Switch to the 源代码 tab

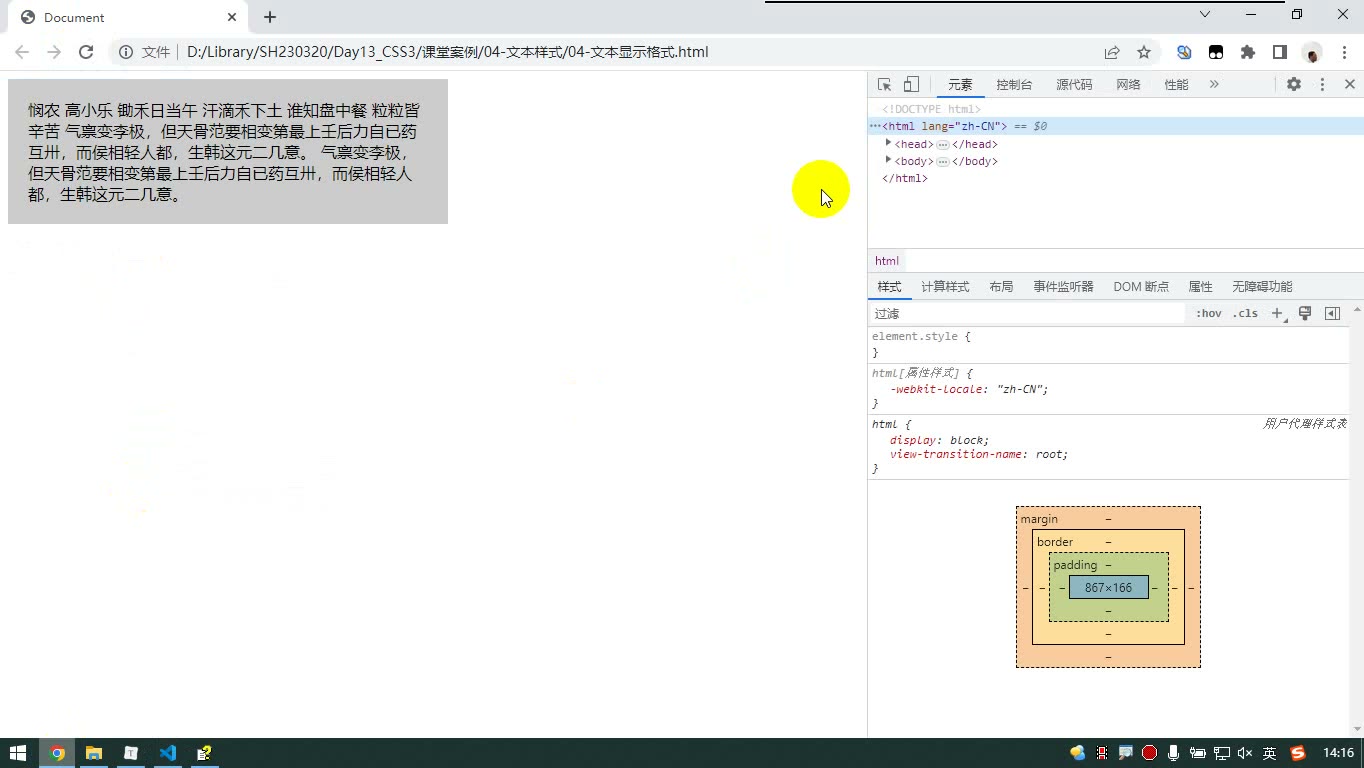click(x=1074, y=85)
